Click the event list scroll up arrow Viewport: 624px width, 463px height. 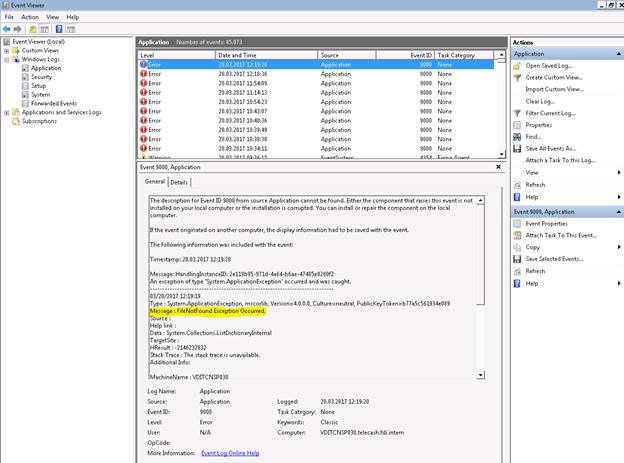pyautogui.click(x=501, y=55)
